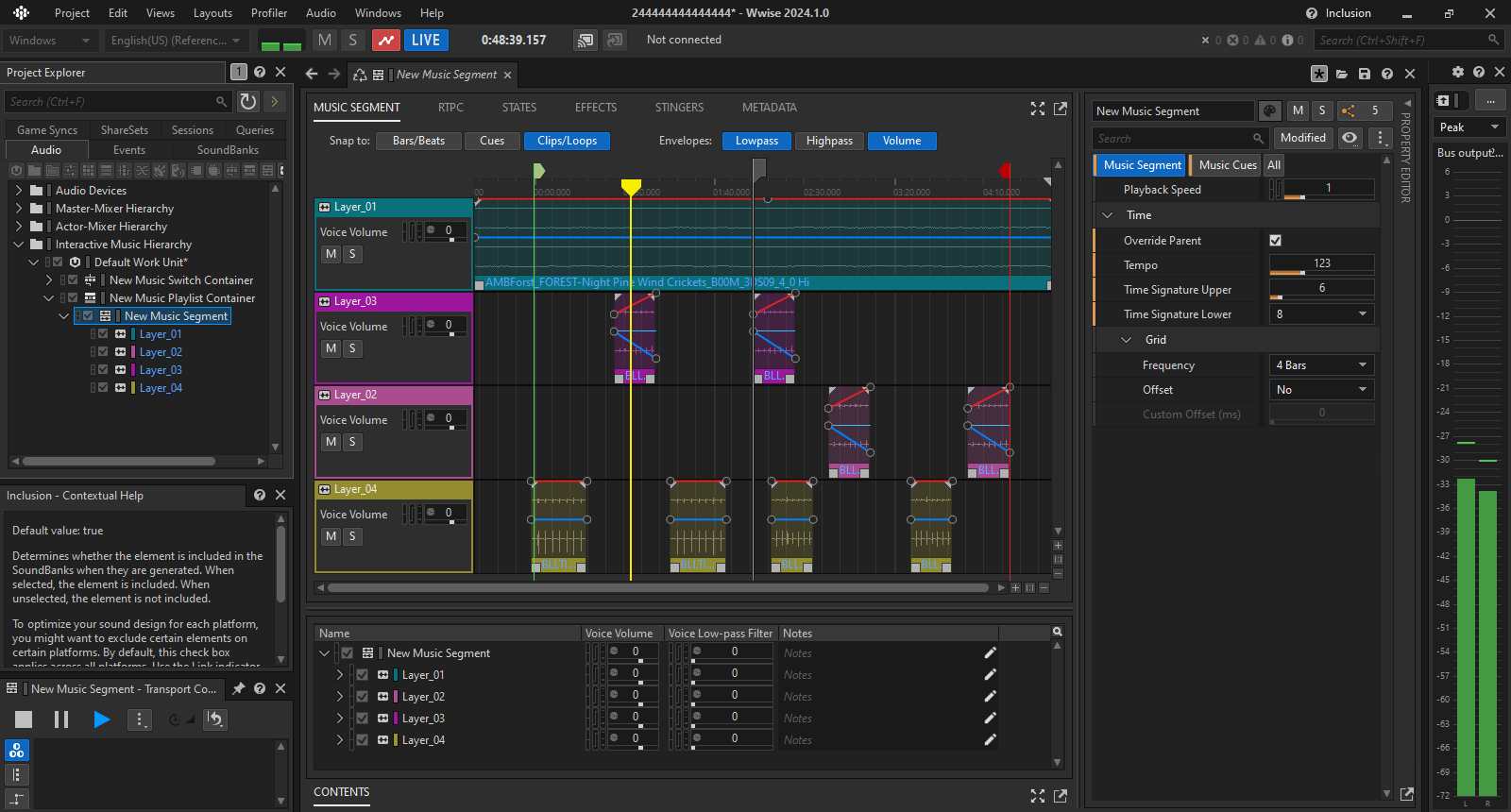The height and width of the screenshot is (812, 1511).
Task: Enable Bars/Beats snap option
Action: 418,141
